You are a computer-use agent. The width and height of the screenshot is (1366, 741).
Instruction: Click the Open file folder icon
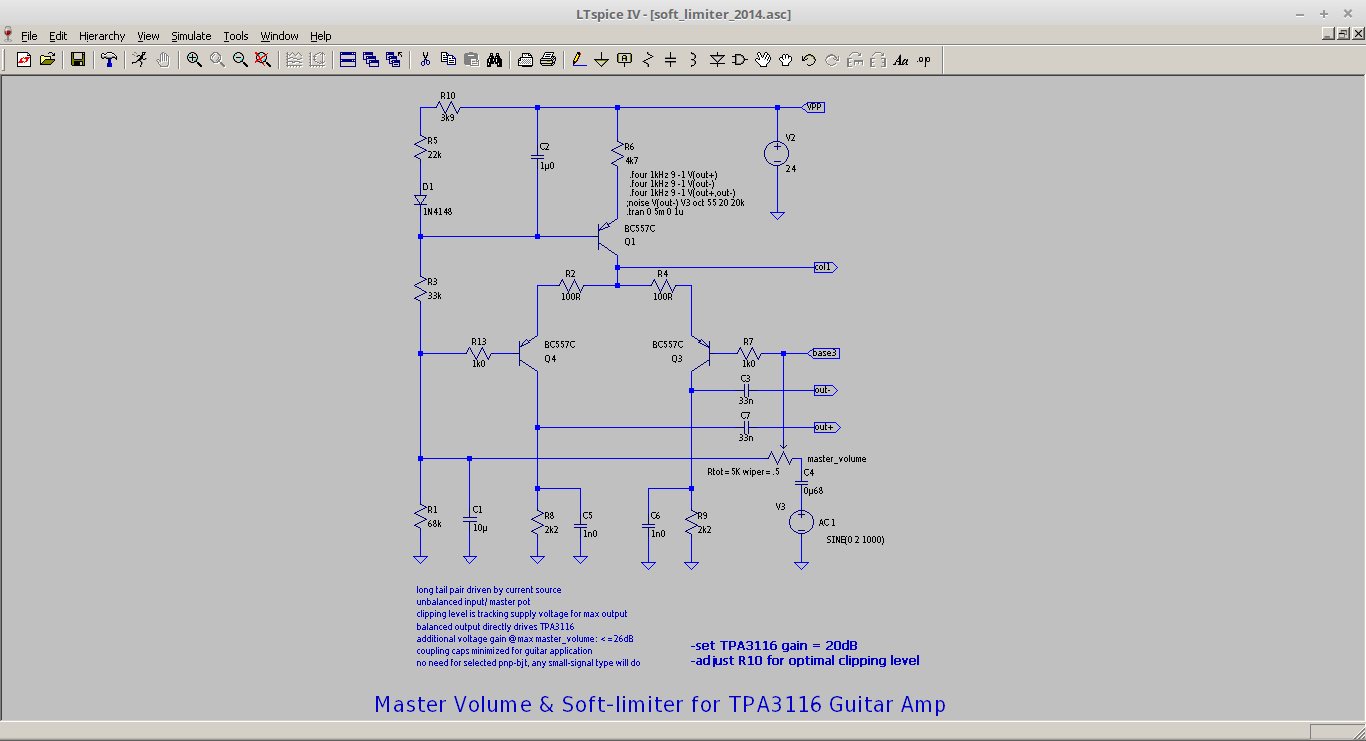[x=47, y=60]
